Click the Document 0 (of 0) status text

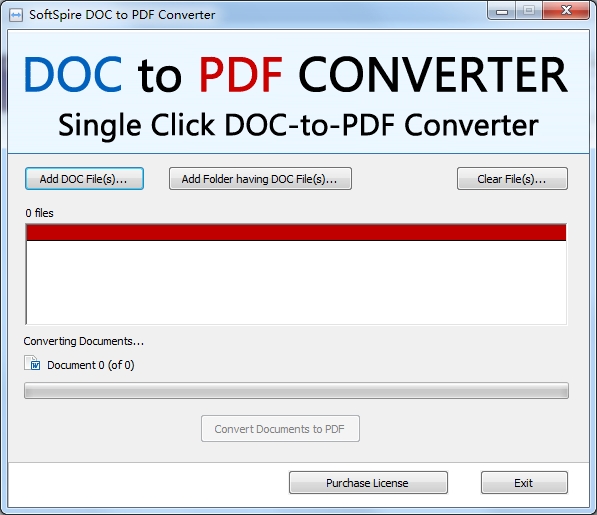click(91, 365)
